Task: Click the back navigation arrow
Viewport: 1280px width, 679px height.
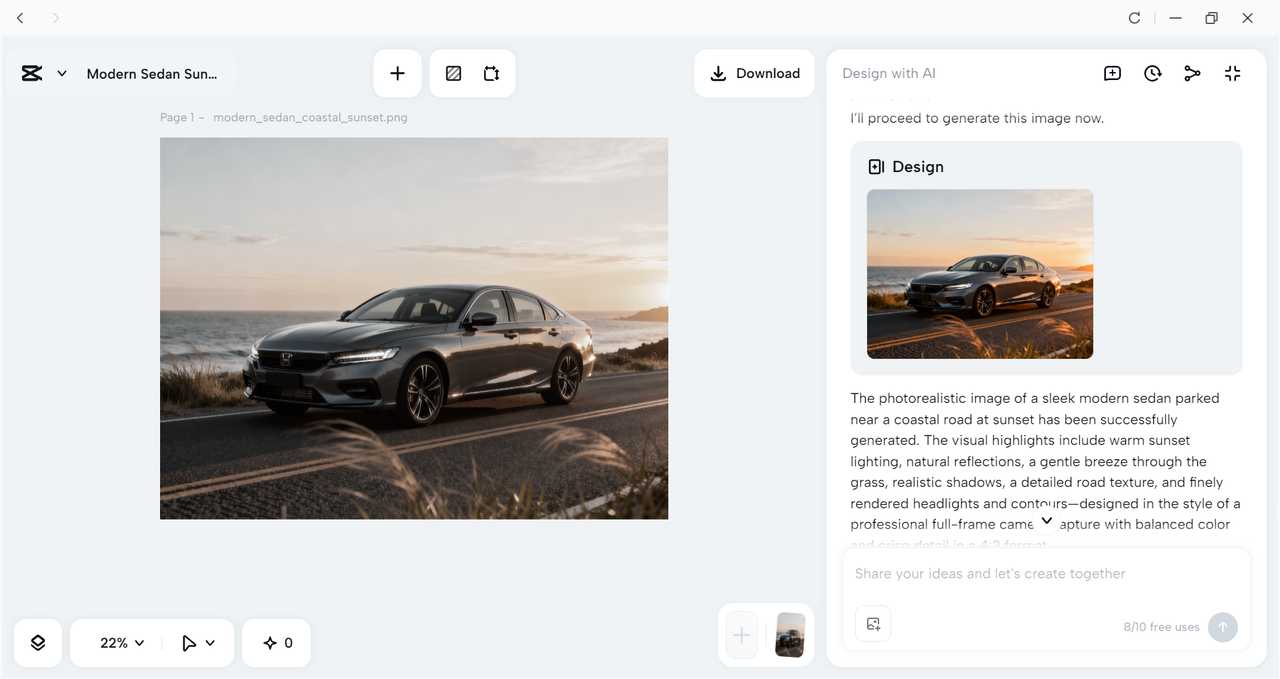Action: pos(21,18)
